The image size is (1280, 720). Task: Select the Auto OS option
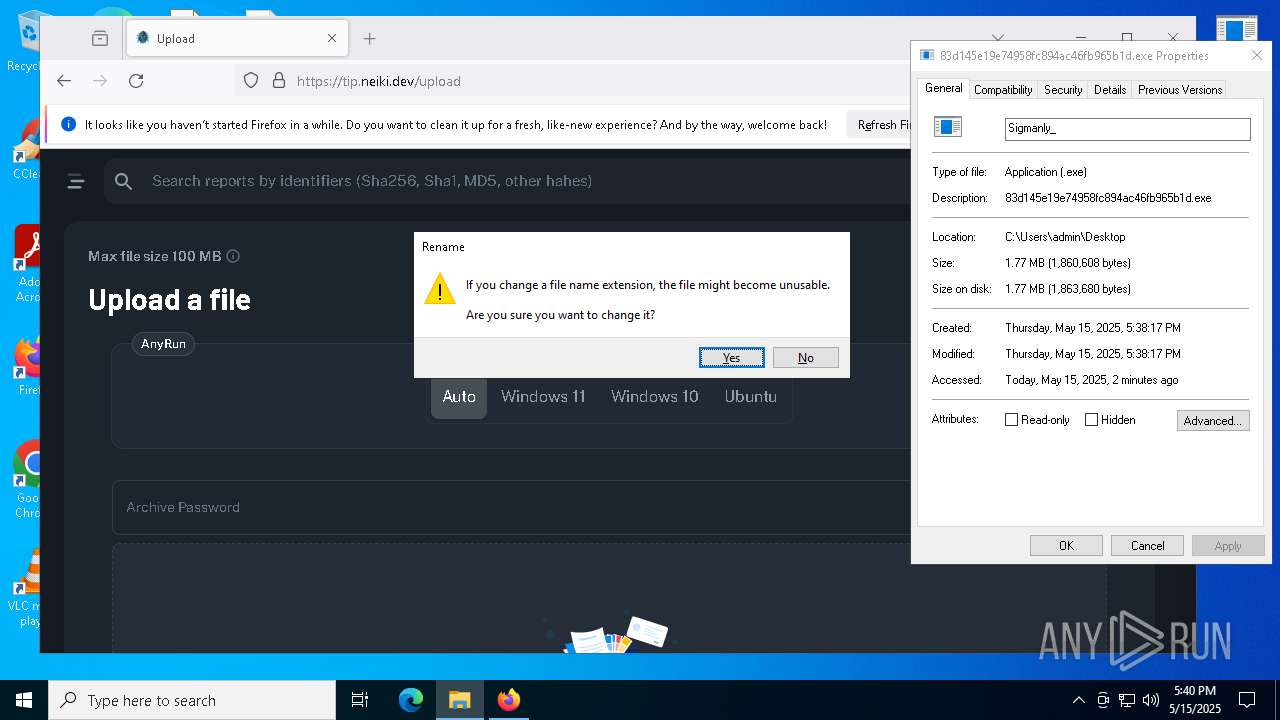tap(459, 397)
